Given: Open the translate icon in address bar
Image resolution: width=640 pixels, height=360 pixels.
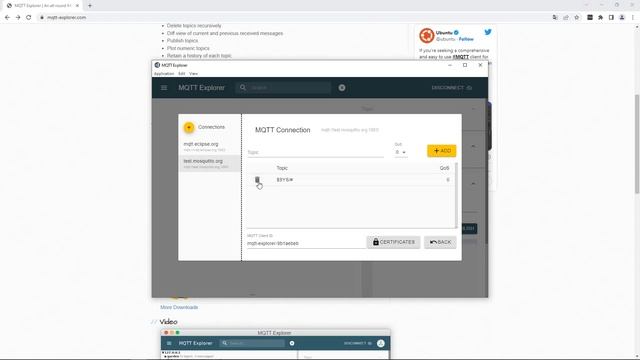Looking at the screenshot, I should (555, 18).
